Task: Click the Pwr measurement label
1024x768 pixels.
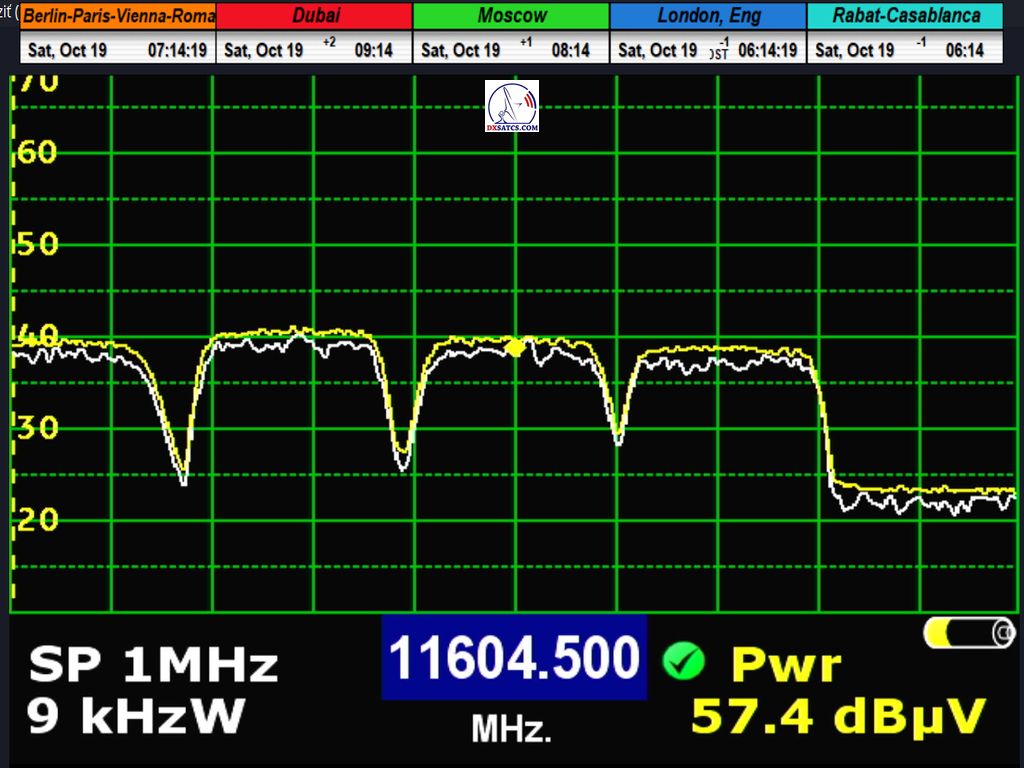Action: 786,665
